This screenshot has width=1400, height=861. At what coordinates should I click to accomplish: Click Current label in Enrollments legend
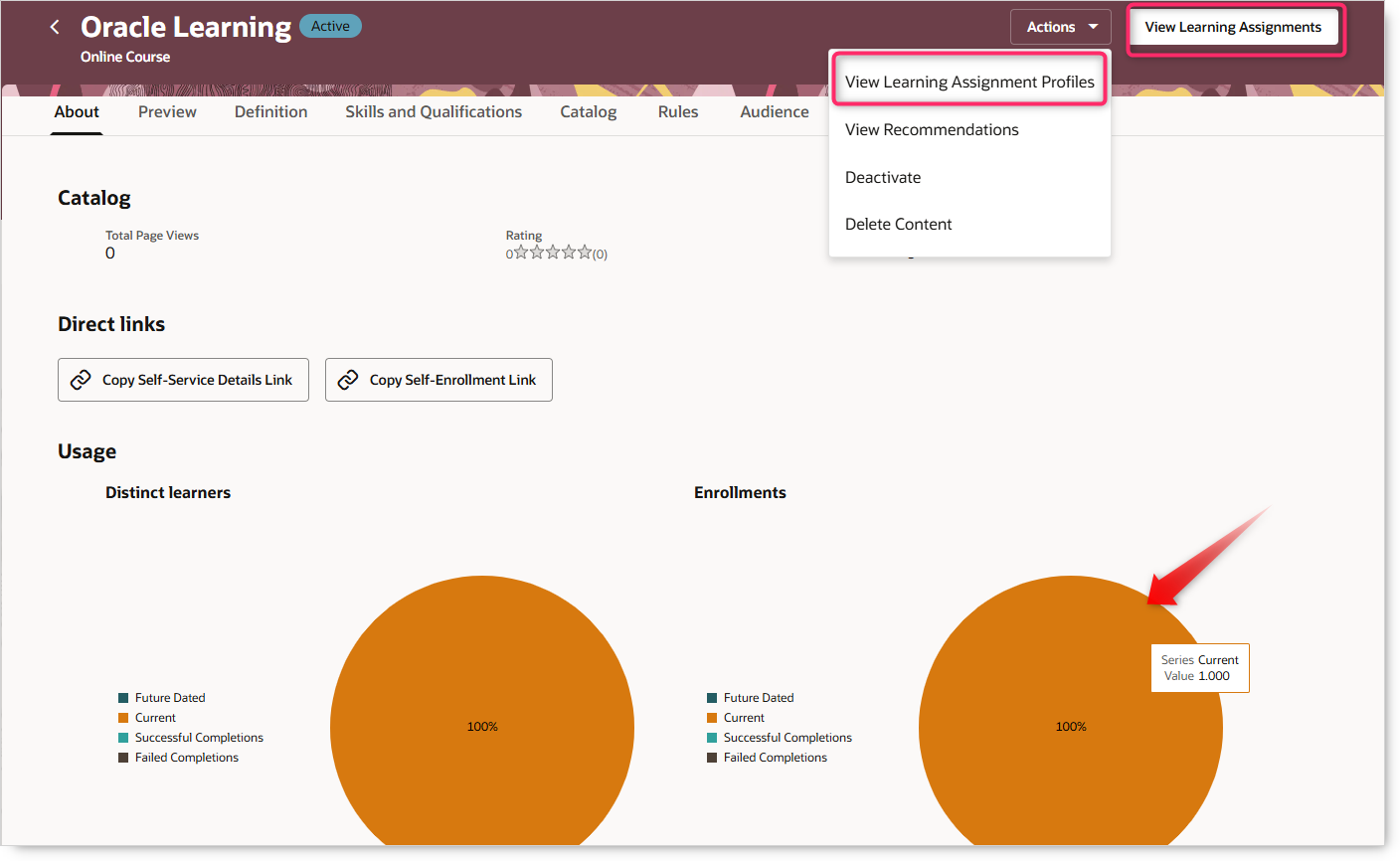pyautogui.click(x=744, y=718)
